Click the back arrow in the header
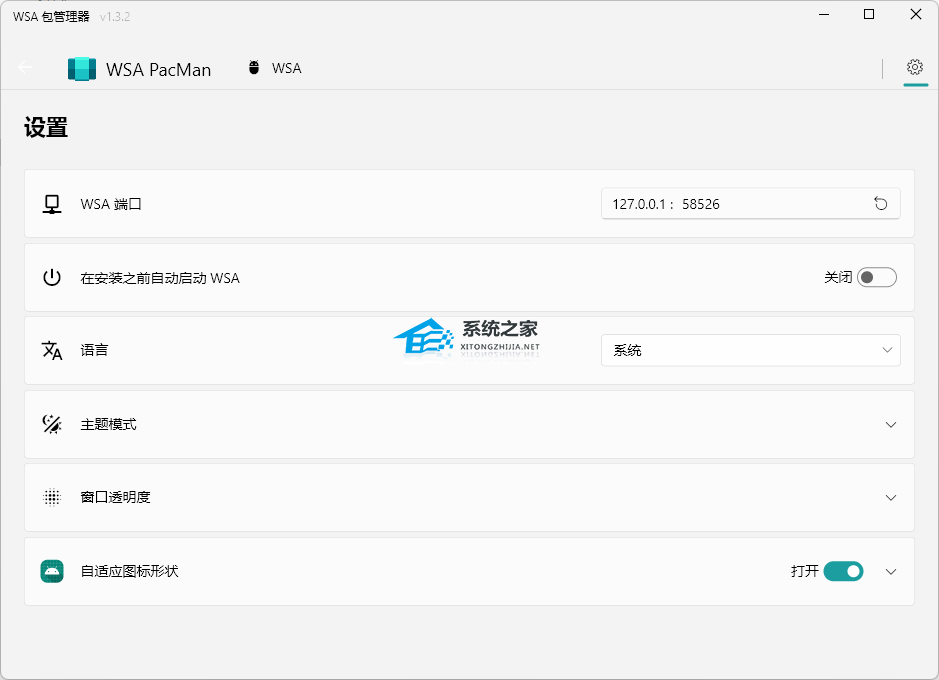The width and height of the screenshot is (939, 680). point(25,68)
